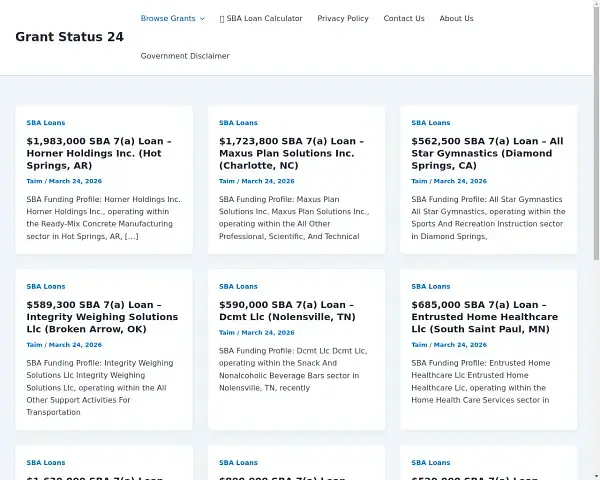Open the About Us page

tap(456, 18)
